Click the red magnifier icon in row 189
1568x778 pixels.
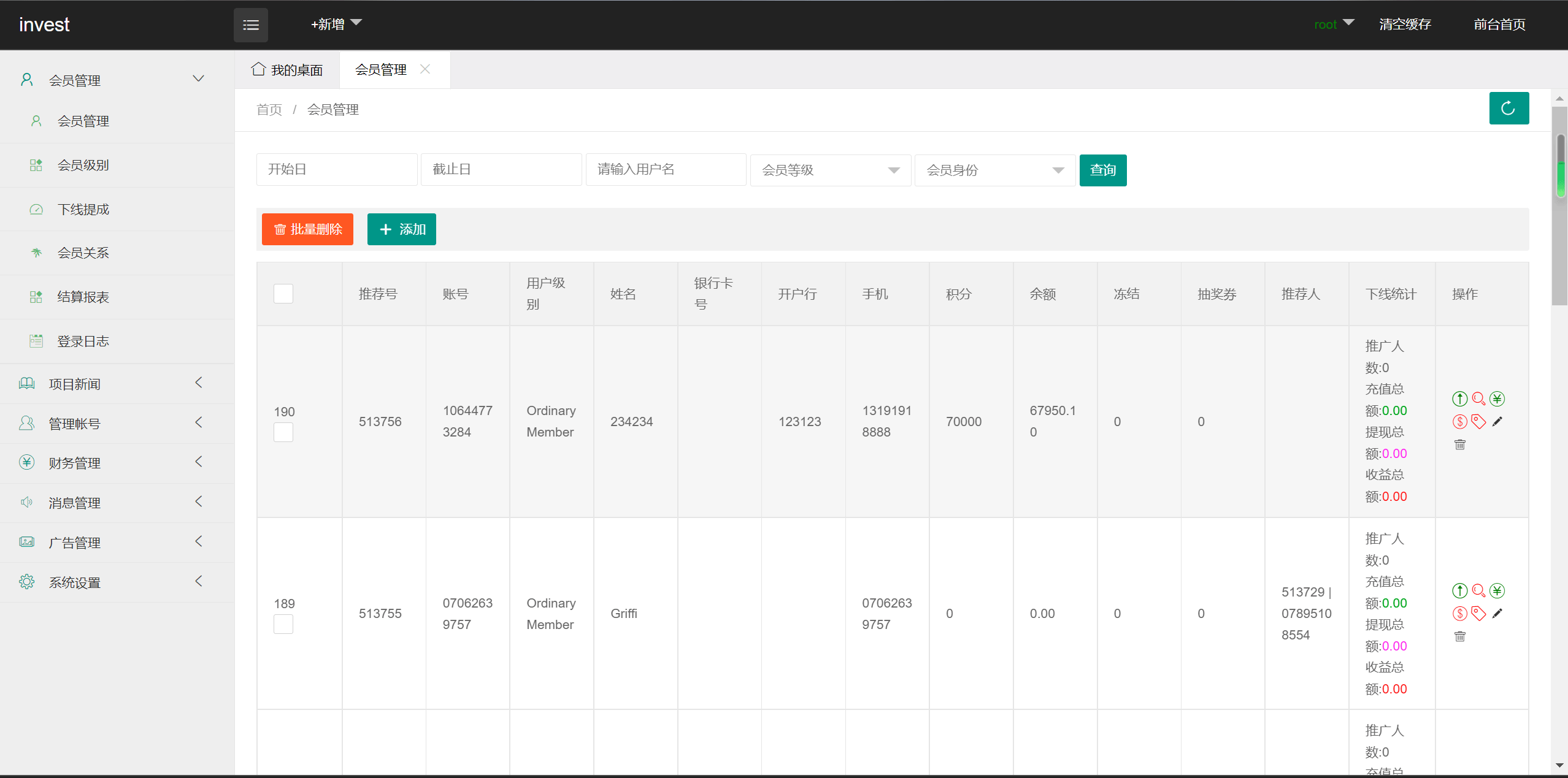point(1478,591)
